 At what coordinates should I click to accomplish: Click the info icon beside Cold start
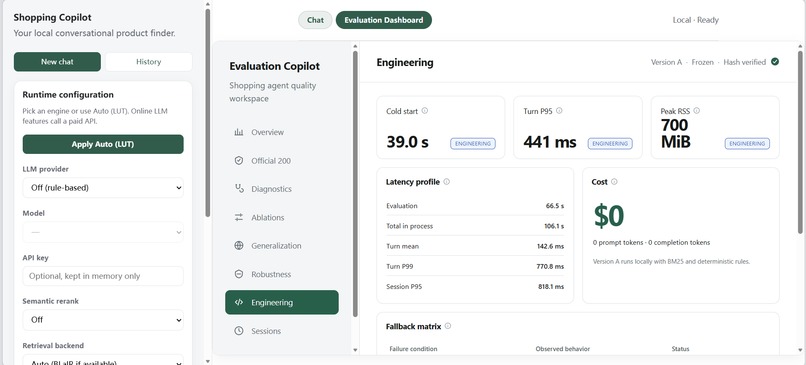coord(425,111)
